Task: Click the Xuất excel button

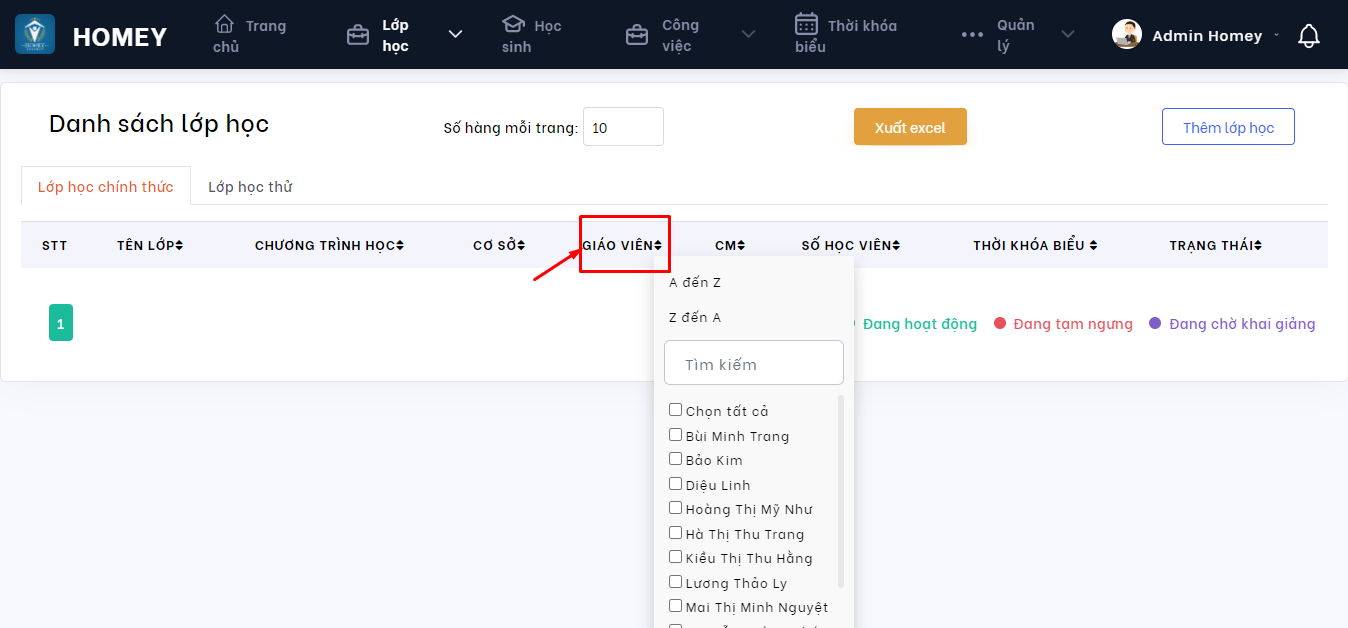Action: click(x=910, y=127)
